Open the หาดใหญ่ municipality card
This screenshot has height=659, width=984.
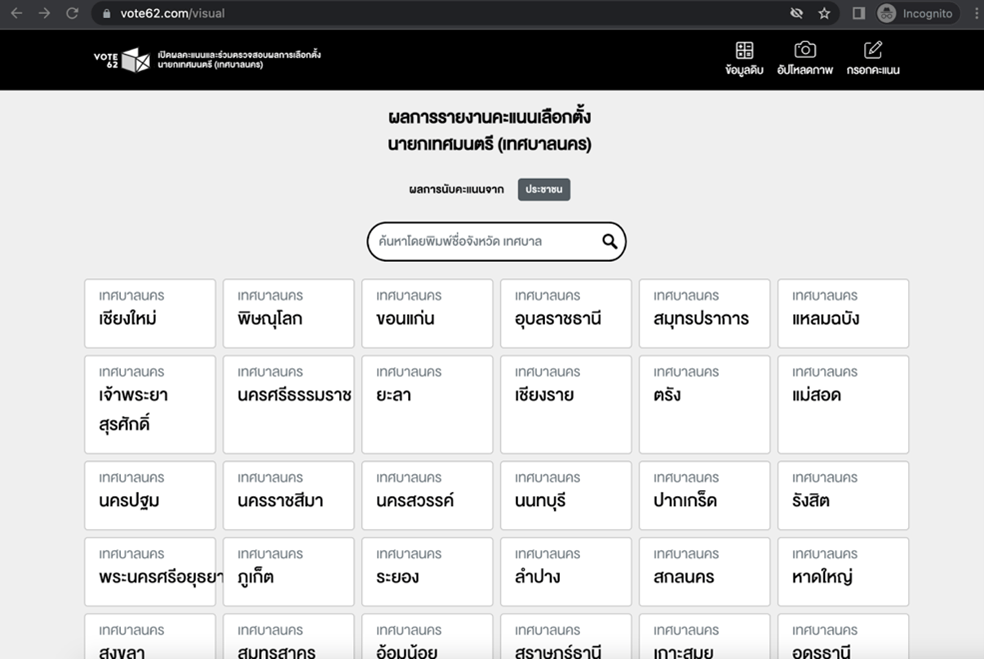[843, 571]
